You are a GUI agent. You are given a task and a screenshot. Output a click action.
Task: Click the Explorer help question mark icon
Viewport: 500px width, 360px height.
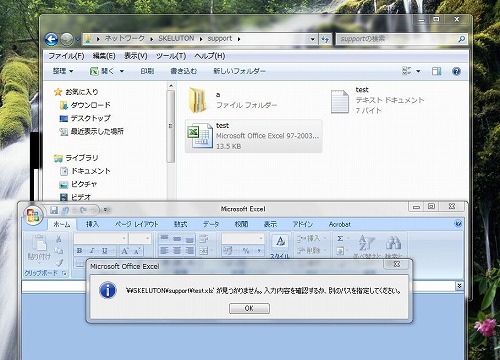coord(456,71)
